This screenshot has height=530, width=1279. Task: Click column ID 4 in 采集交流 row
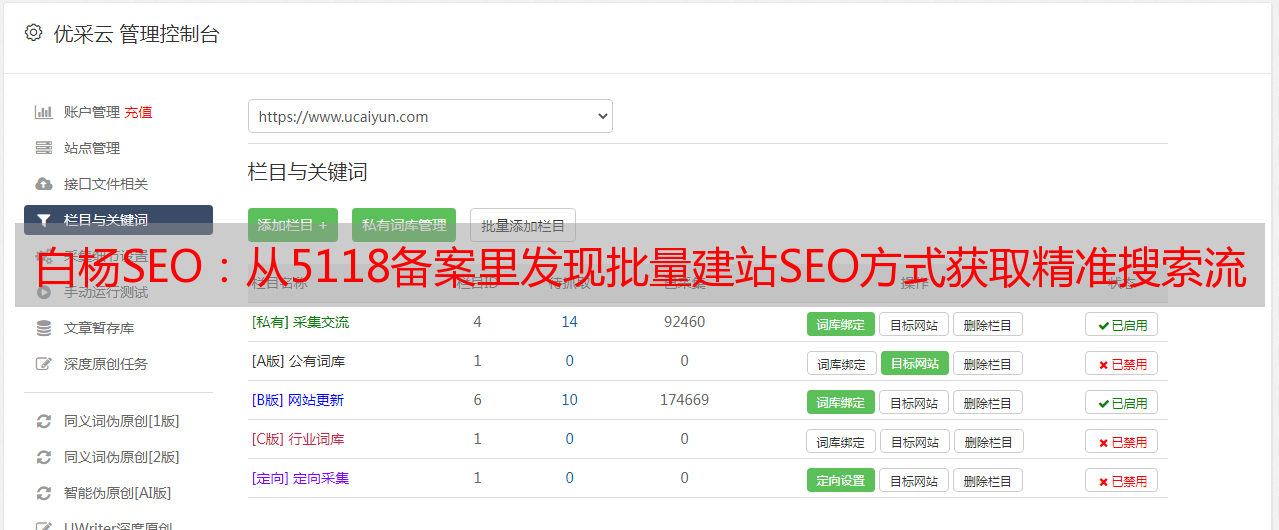click(477, 322)
